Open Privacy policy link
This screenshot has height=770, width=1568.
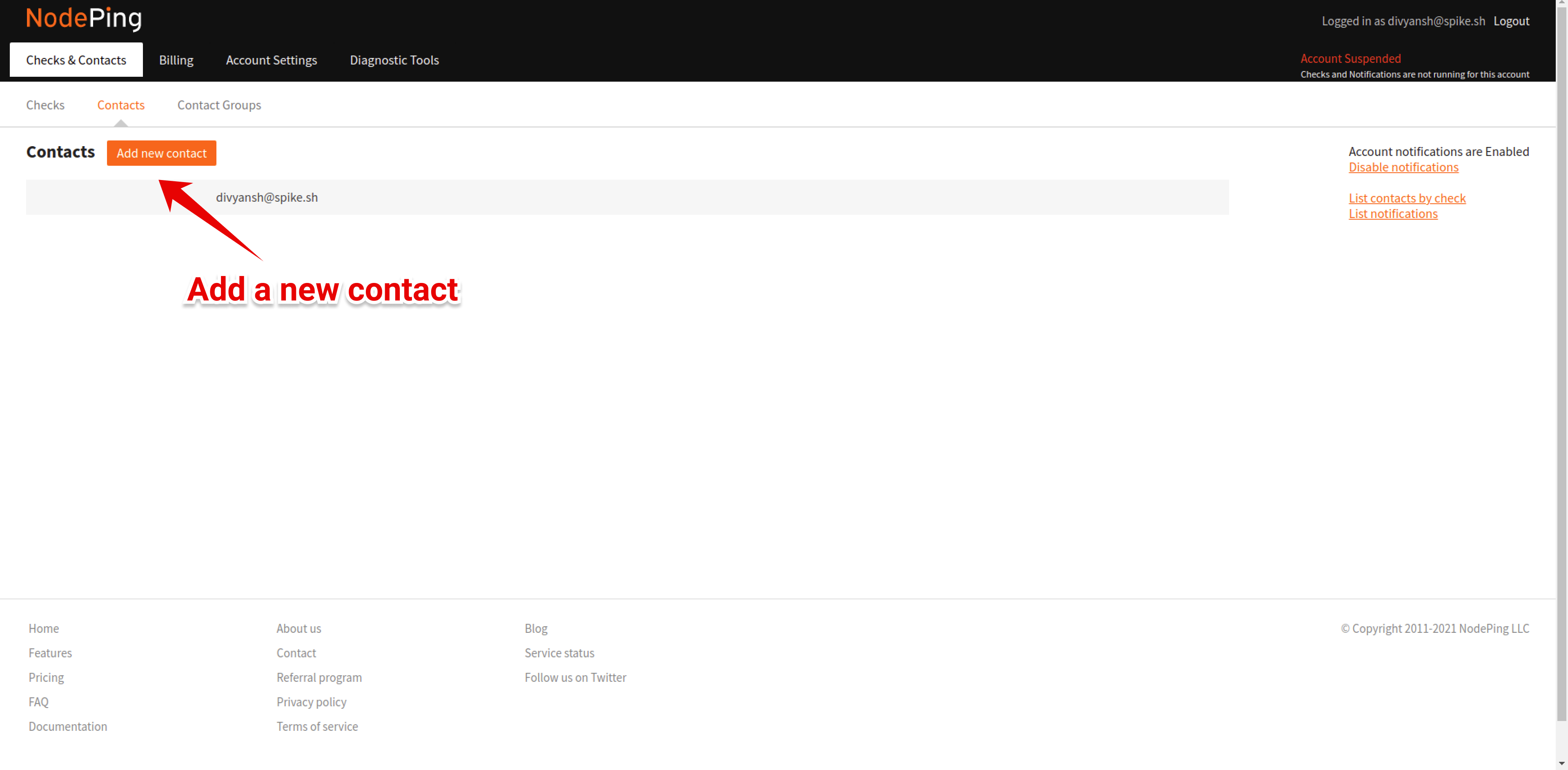(312, 702)
